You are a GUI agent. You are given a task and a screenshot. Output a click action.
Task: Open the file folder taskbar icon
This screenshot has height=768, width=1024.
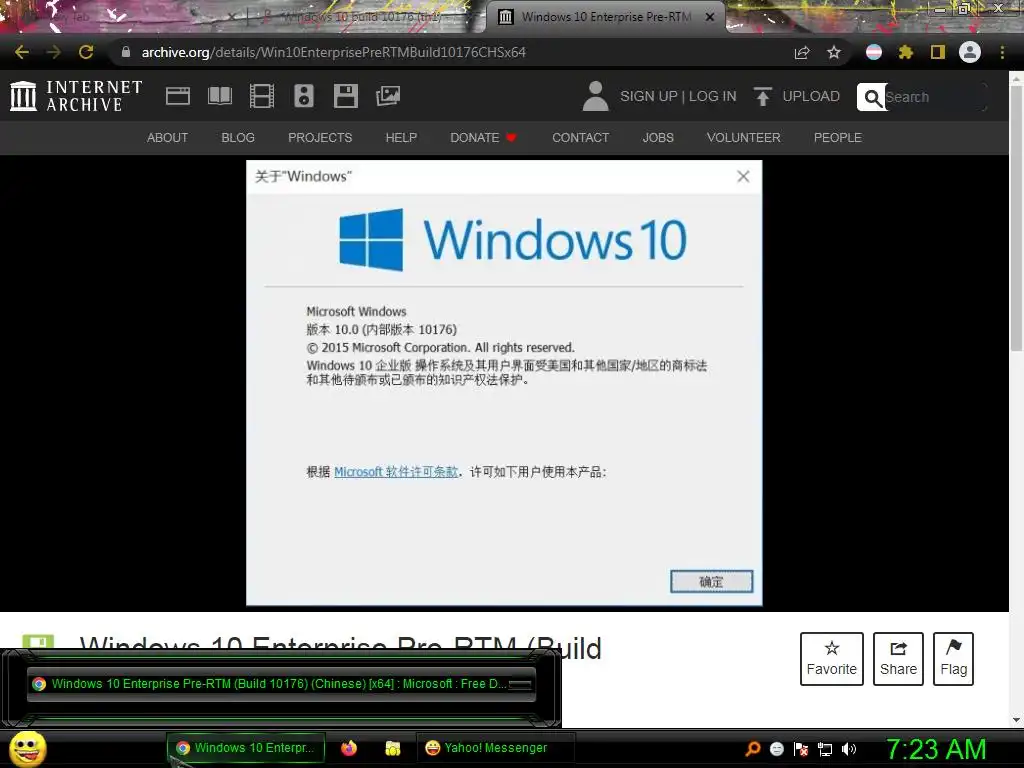(392, 748)
